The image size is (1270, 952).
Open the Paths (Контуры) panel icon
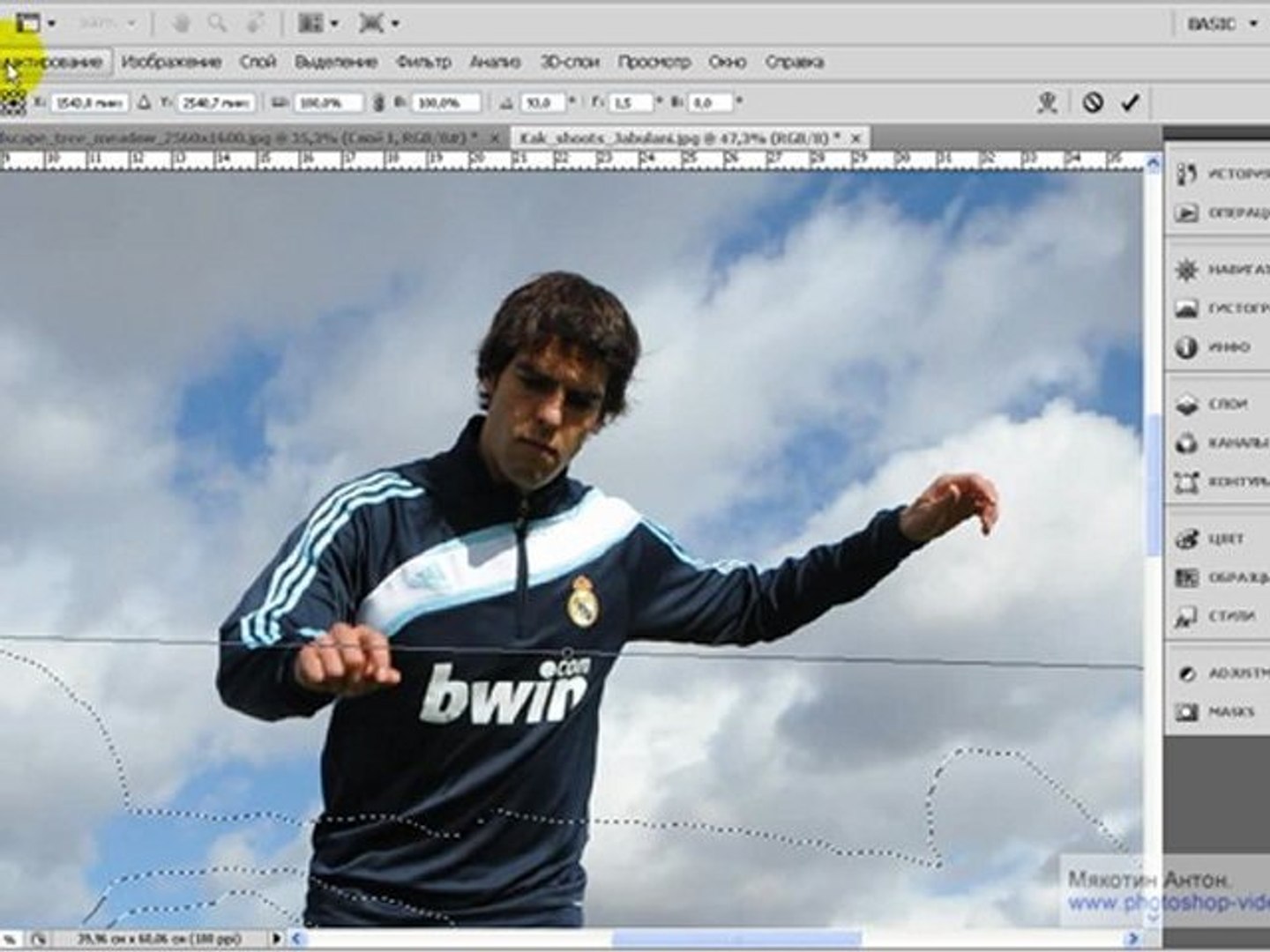pos(1186,482)
